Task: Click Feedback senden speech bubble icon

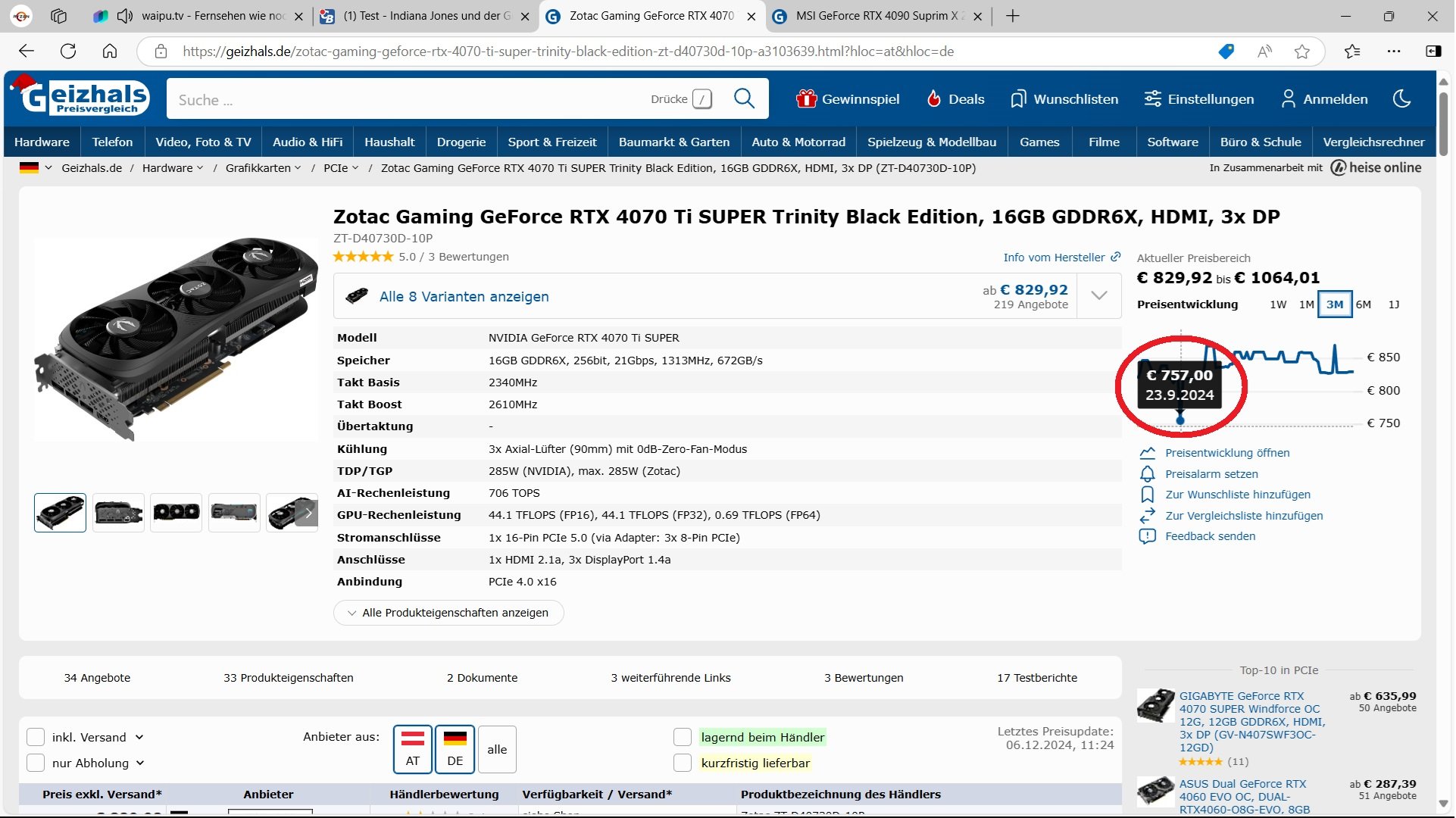Action: click(1148, 536)
